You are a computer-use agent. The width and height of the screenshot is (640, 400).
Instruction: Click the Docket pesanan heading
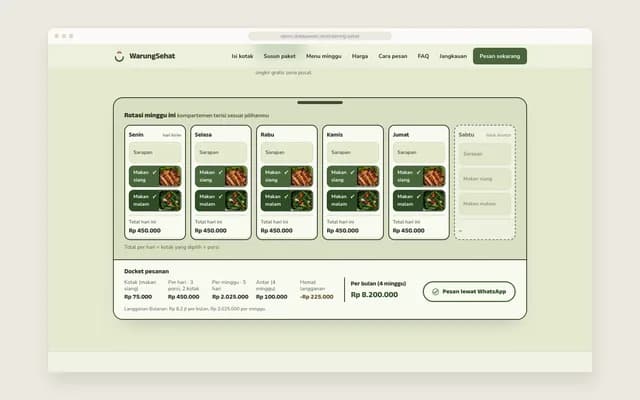click(147, 271)
